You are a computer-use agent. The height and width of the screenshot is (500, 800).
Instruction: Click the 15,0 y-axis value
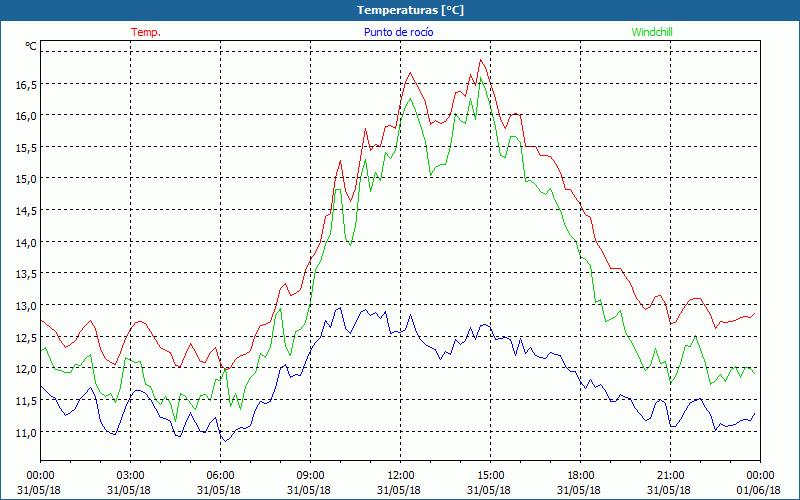(26, 180)
